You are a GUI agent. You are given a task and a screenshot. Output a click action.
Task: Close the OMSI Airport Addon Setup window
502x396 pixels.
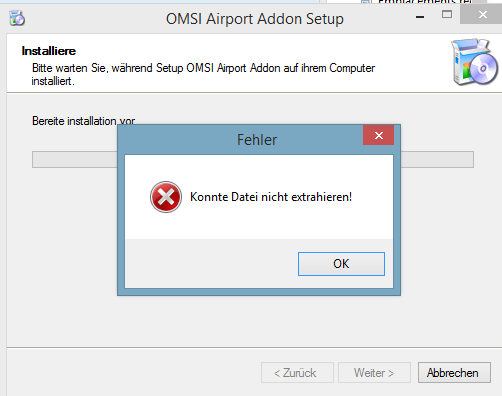point(482,14)
